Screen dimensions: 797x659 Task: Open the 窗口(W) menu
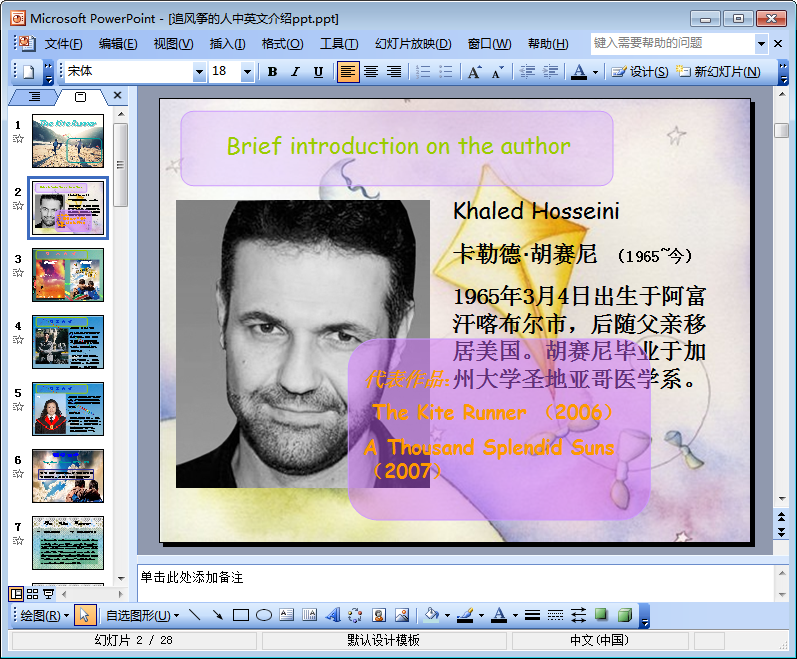489,44
